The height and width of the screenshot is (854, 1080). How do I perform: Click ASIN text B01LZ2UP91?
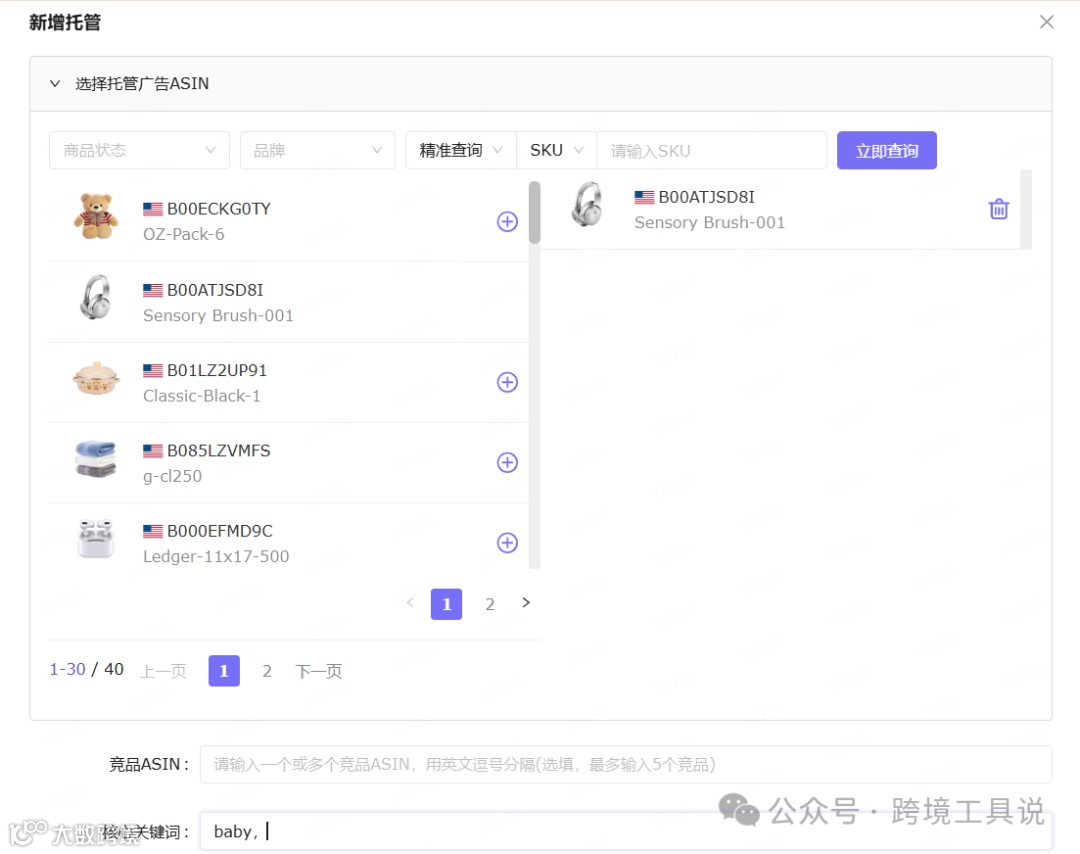pyautogui.click(x=217, y=371)
